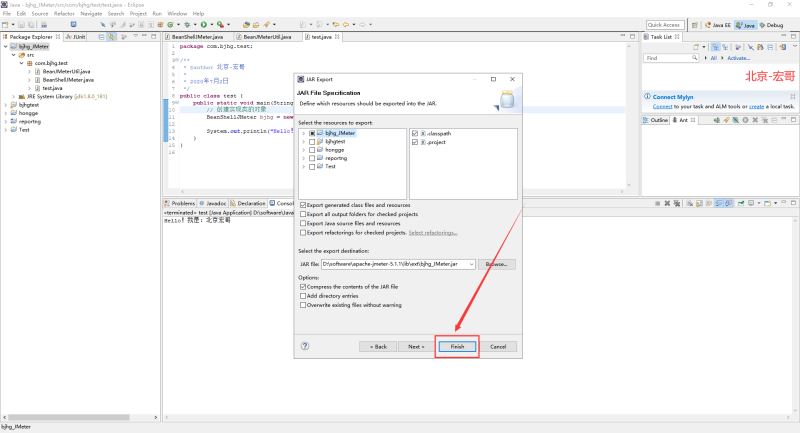Open the Refactor menu
The height and width of the screenshot is (433, 800).
[x=64, y=13]
